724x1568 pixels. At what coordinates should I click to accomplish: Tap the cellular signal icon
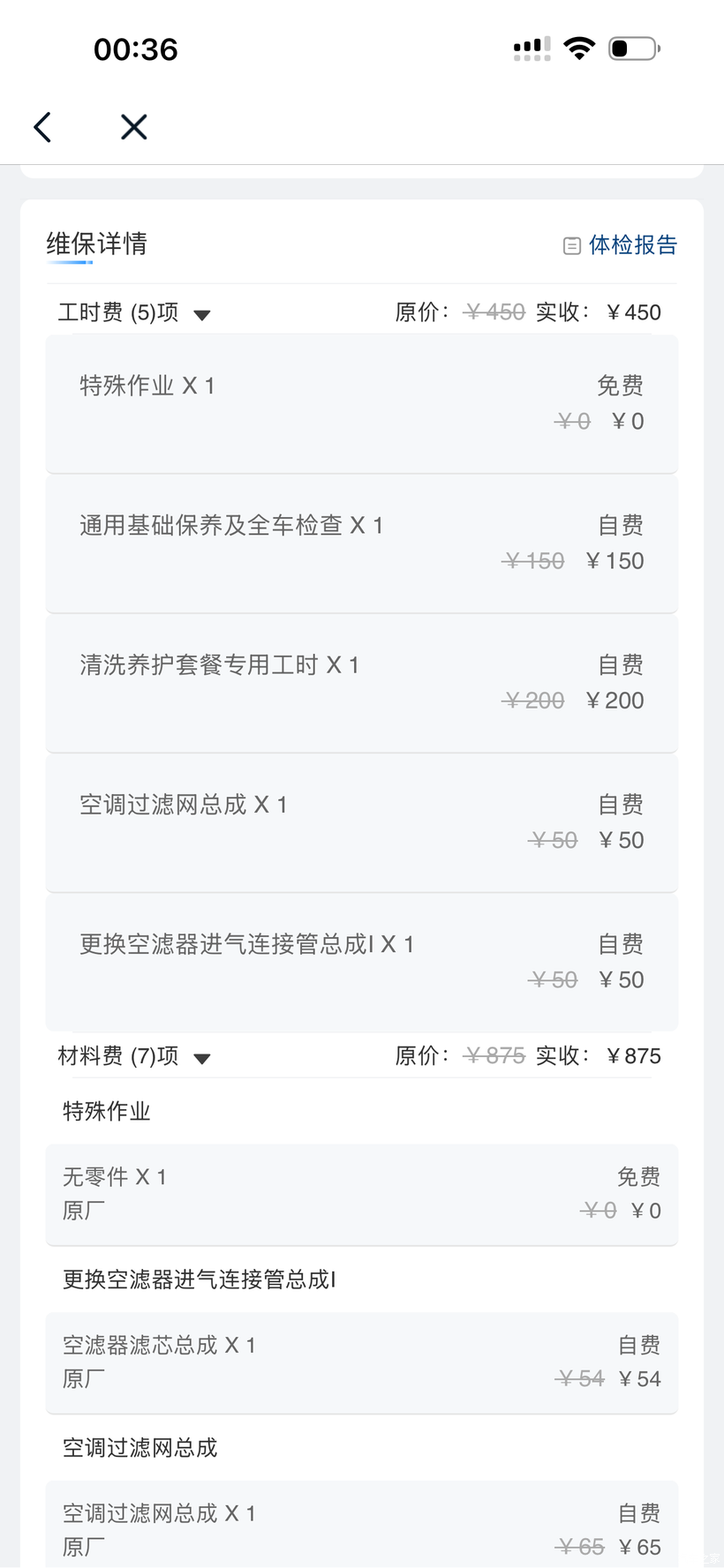click(x=532, y=49)
